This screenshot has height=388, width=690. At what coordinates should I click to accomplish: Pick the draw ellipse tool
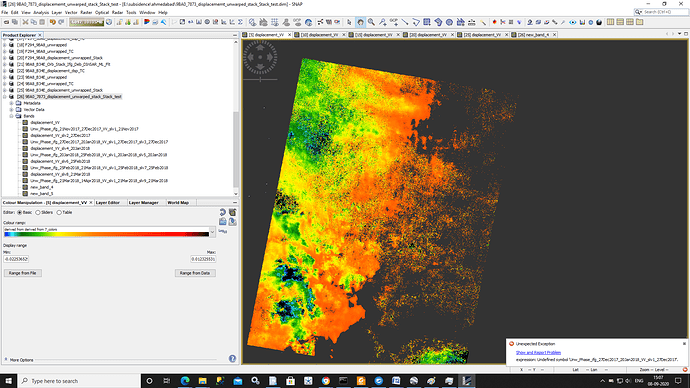tap(449, 22)
